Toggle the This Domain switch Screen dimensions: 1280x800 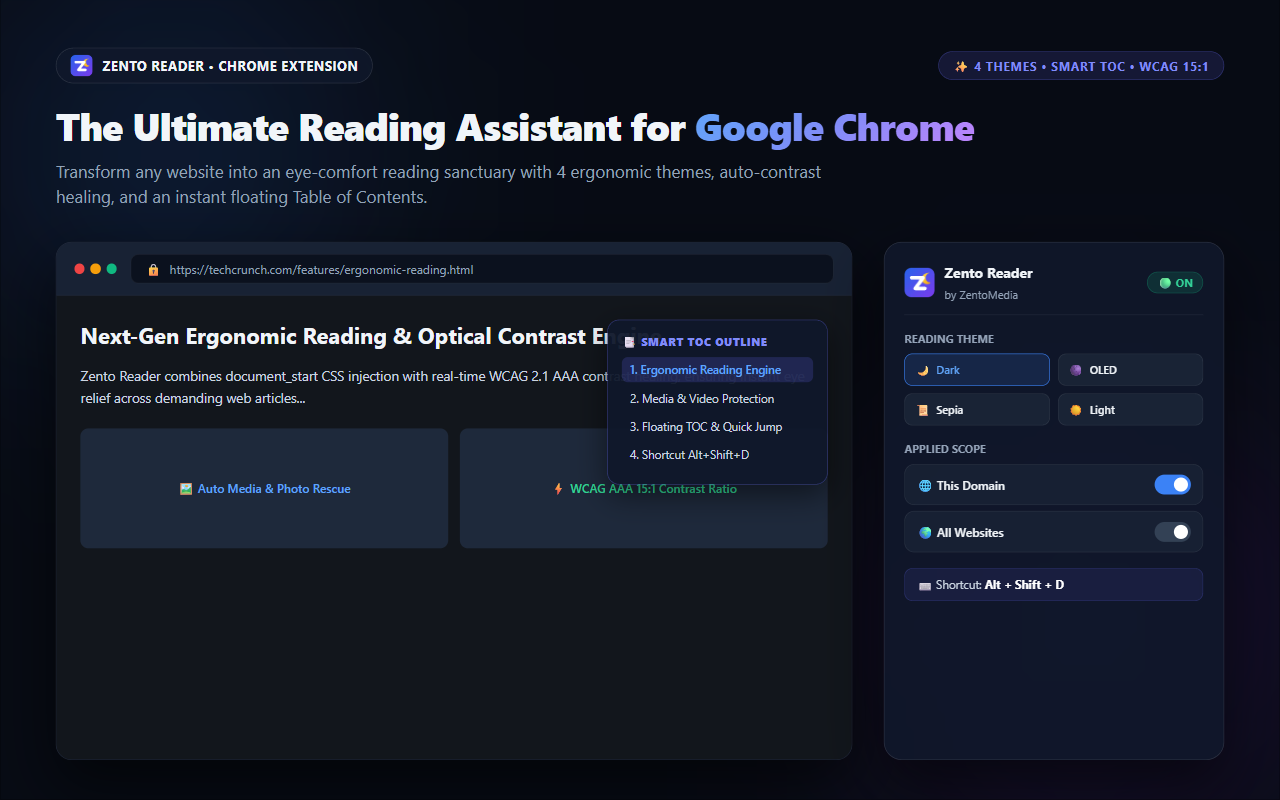tap(1173, 485)
